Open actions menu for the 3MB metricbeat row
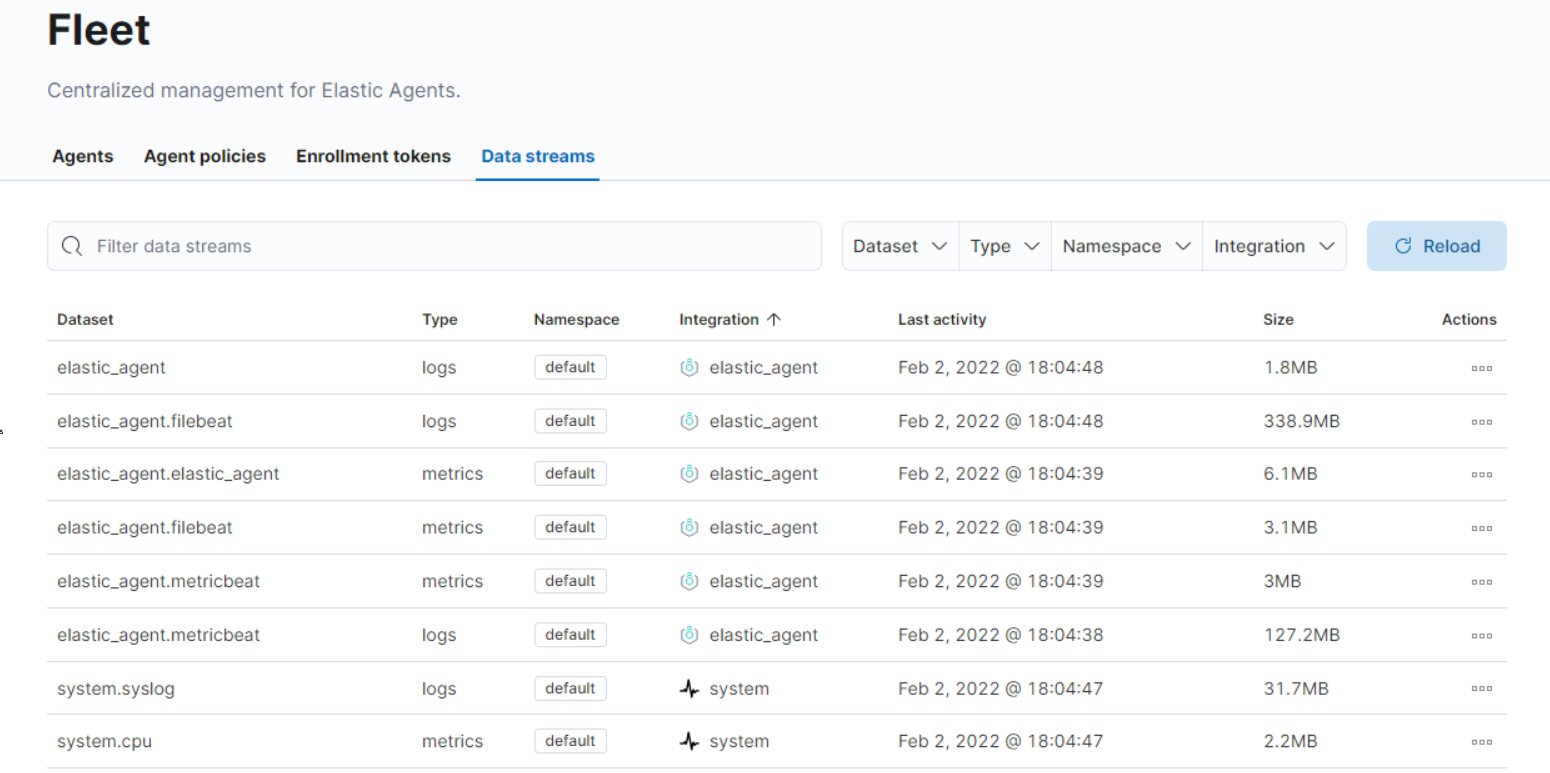Image resolution: width=1550 pixels, height=773 pixels. coord(1481,582)
